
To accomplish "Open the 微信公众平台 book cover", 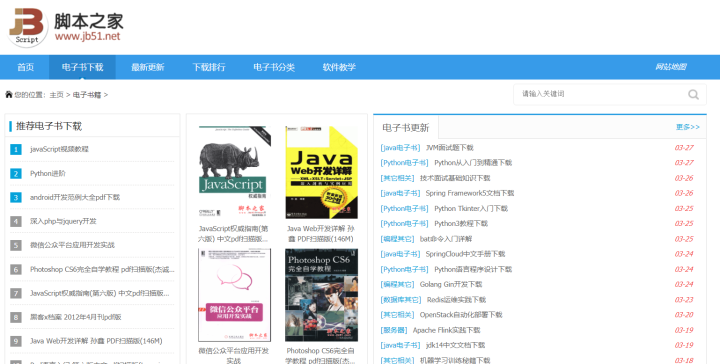I will point(234,295).
